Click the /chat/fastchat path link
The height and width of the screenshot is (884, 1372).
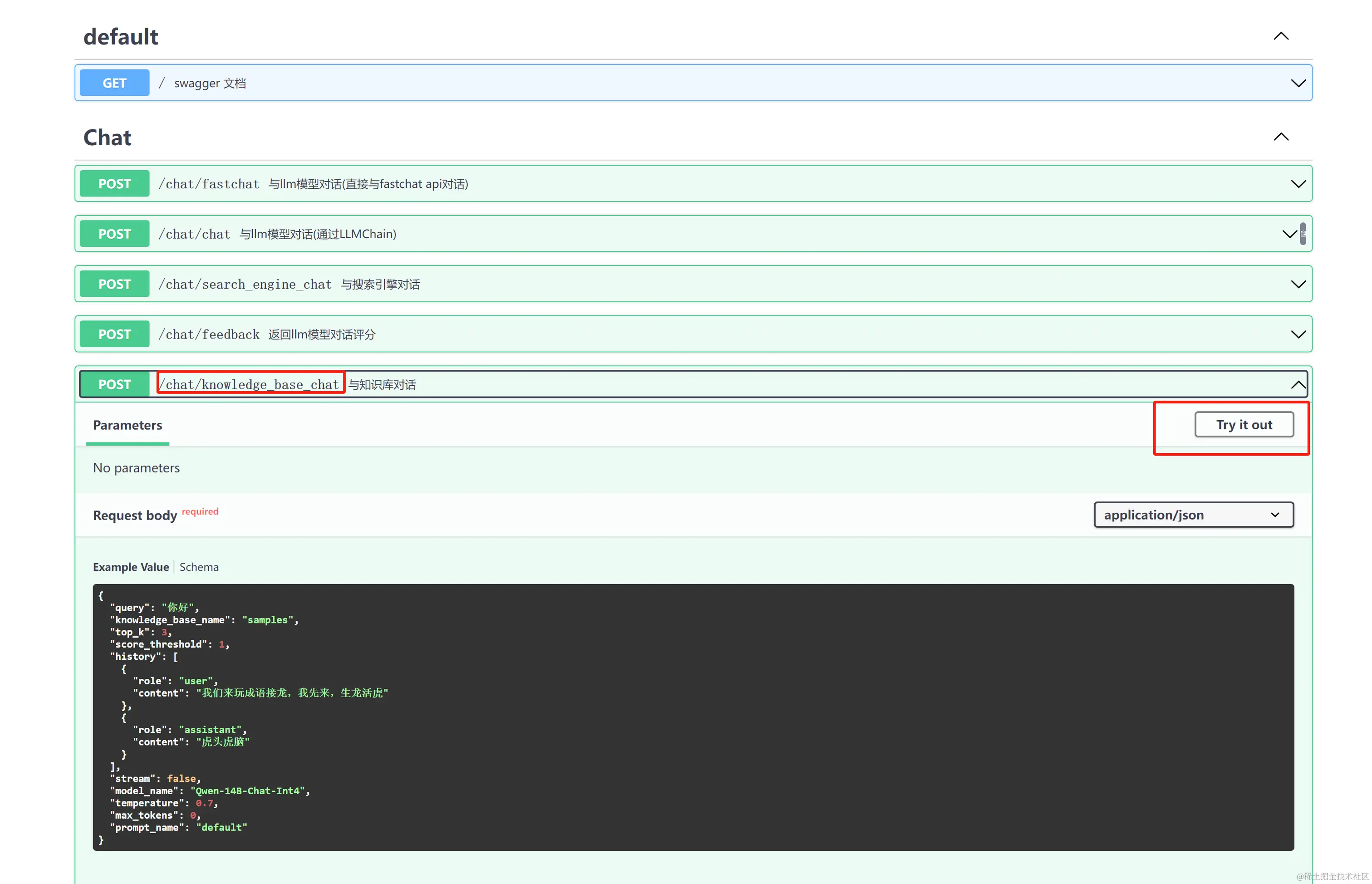[x=209, y=184]
